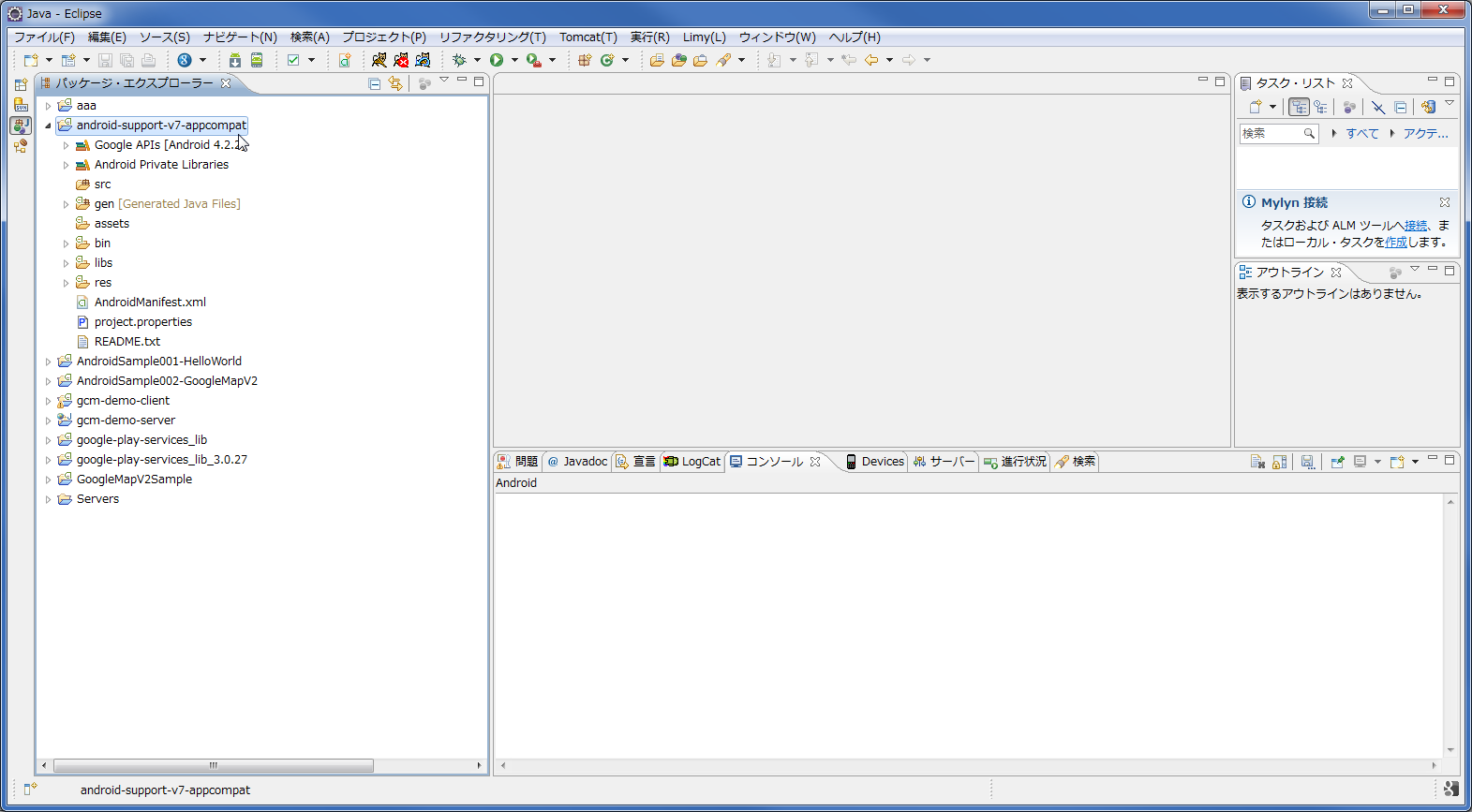The image size is (1472, 812).
Task: Click the Print toolbar icon
Action: [148, 60]
